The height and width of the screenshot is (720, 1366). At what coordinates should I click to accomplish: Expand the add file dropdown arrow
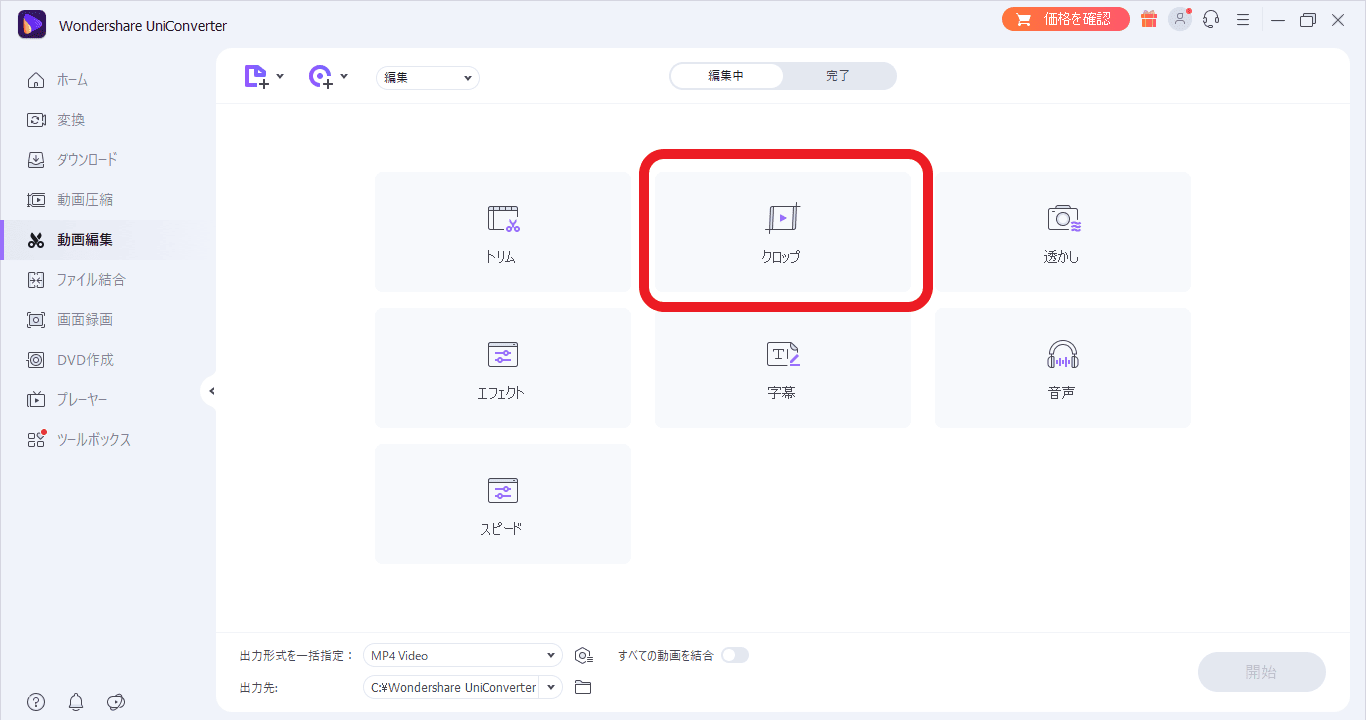280,76
